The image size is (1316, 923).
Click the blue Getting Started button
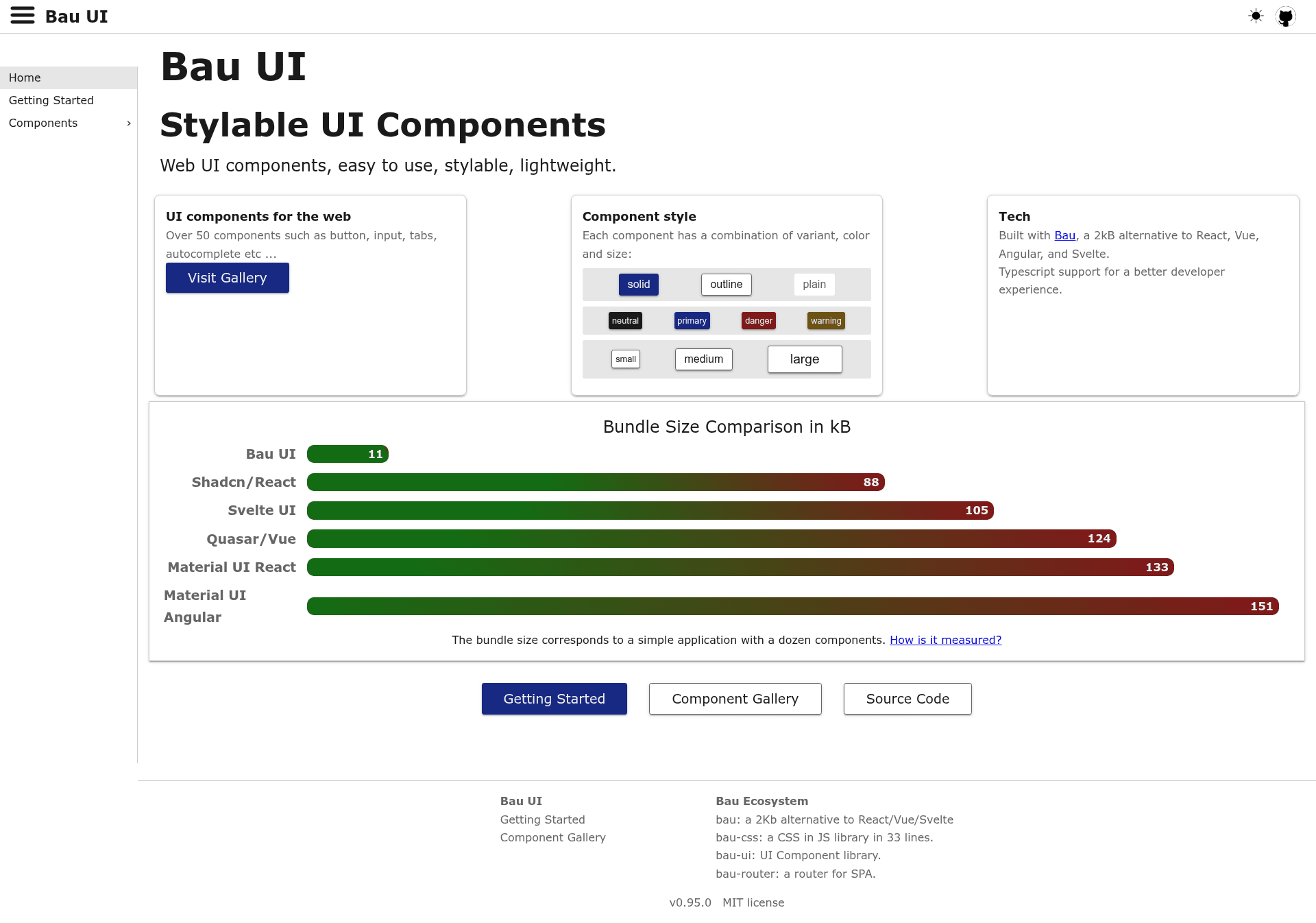pos(555,699)
